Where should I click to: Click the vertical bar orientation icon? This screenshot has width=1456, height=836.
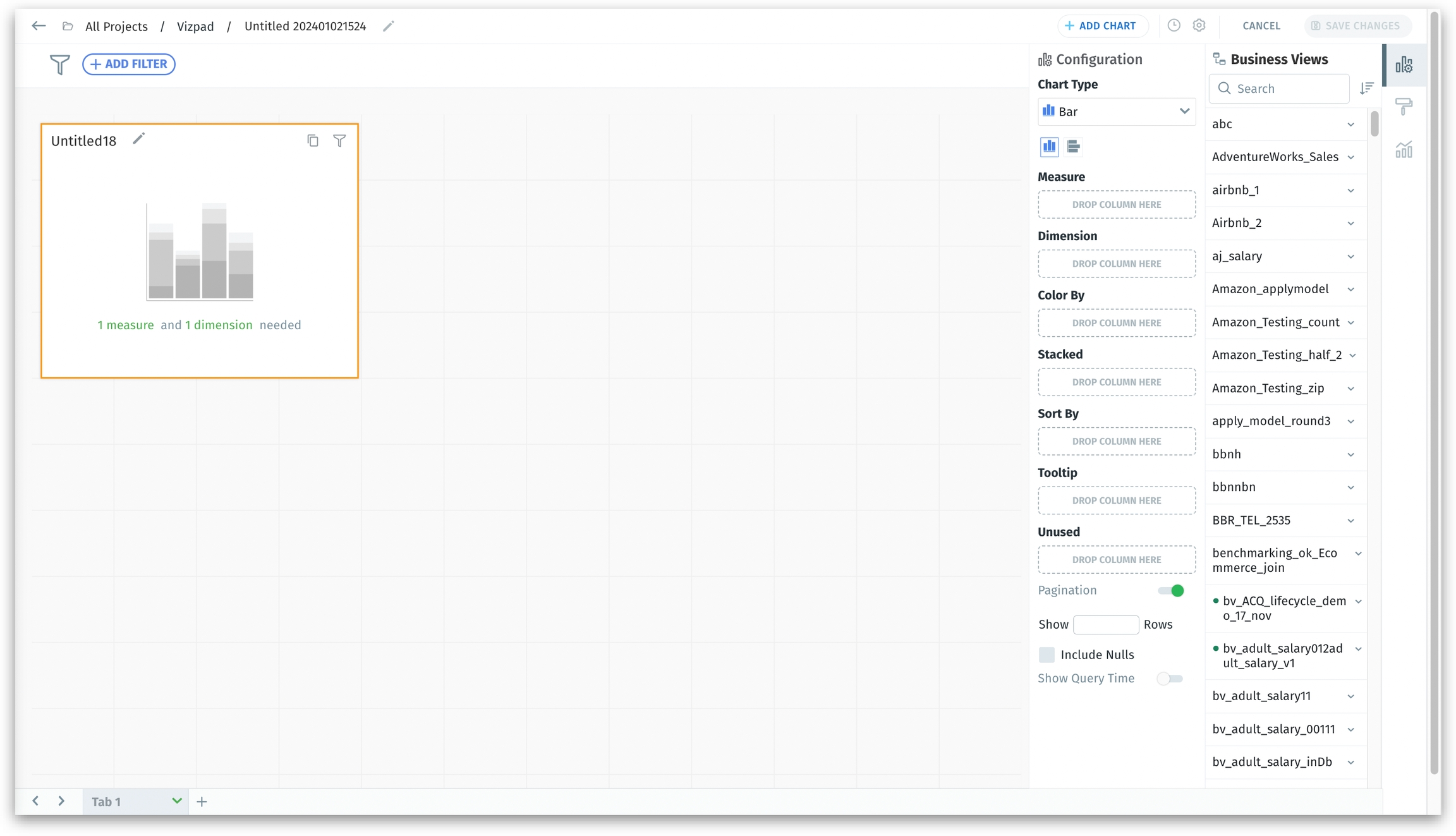pos(1049,147)
